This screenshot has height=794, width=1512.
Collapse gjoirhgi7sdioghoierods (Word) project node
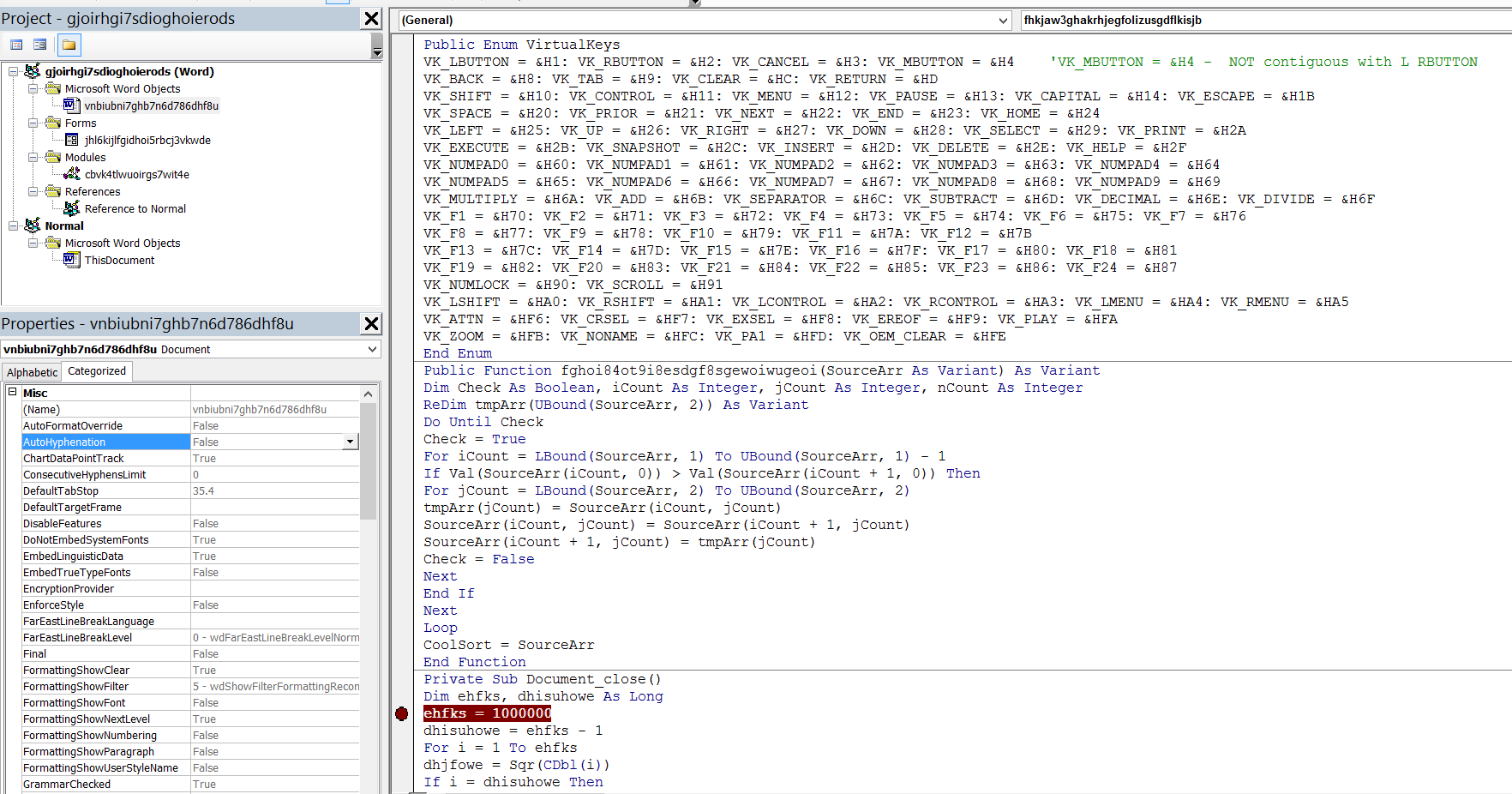point(13,71)
